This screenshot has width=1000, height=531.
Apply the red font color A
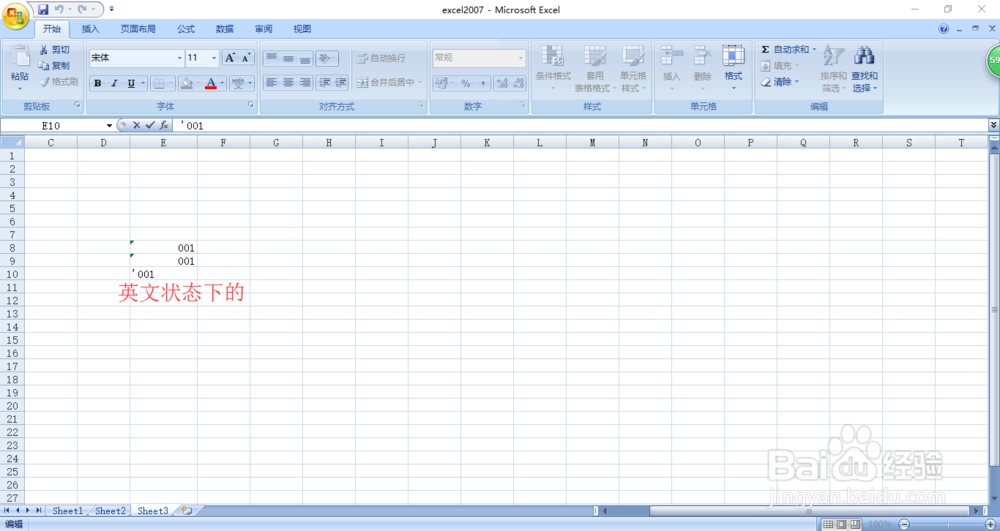210,84
